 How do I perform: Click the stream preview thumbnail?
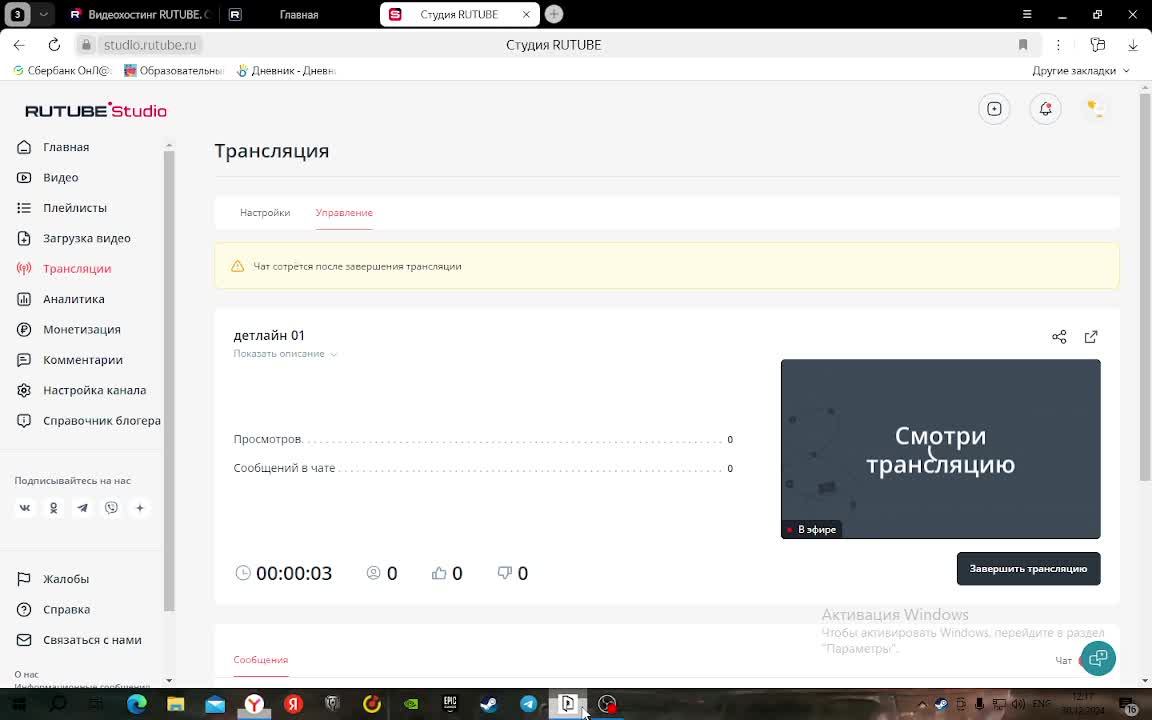(940, 449)
